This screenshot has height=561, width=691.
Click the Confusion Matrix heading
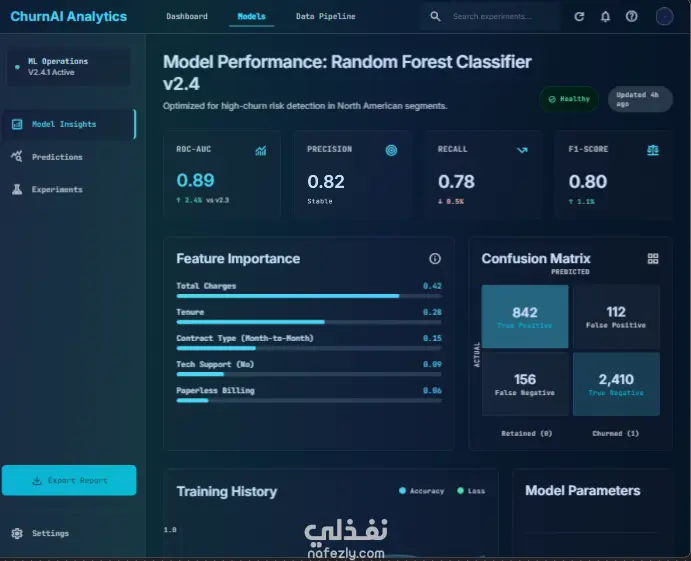(x=536, y=258)
